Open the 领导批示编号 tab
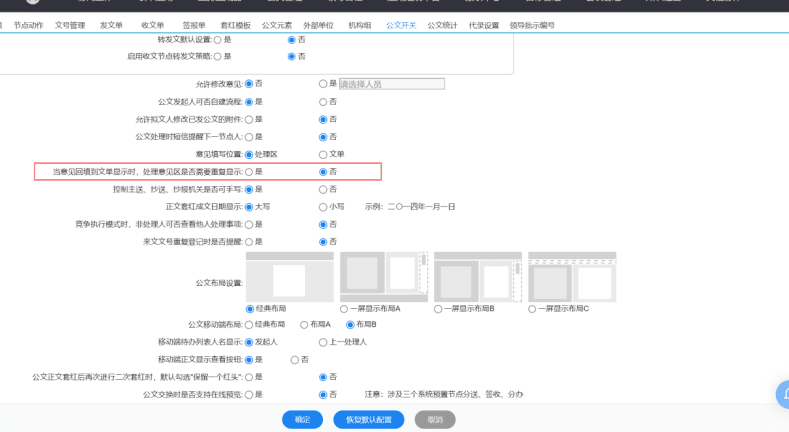This screenshot has height=432, width=789. [x=532, y=25]
